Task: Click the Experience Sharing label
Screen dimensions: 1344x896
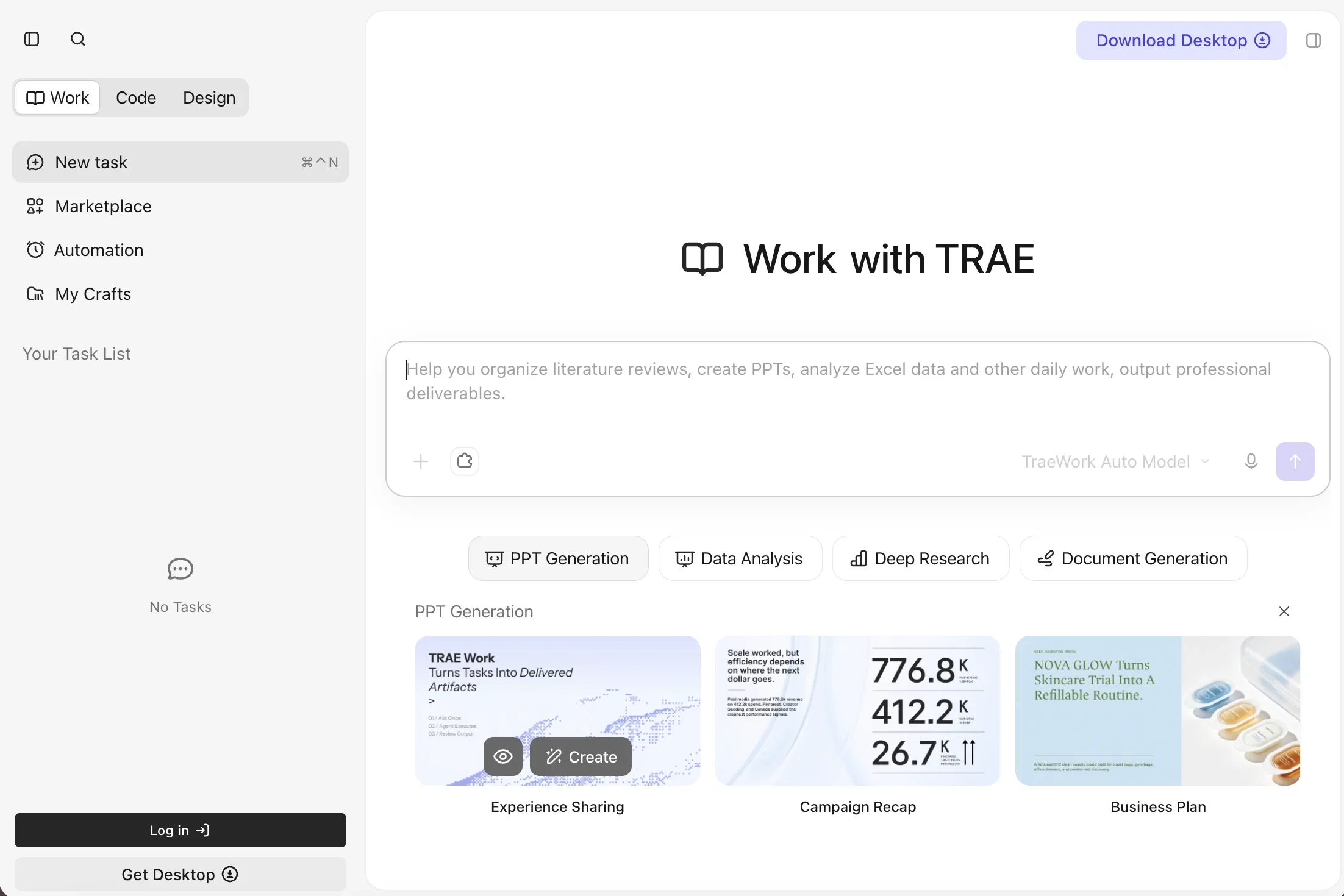Action: coord(557,807)
